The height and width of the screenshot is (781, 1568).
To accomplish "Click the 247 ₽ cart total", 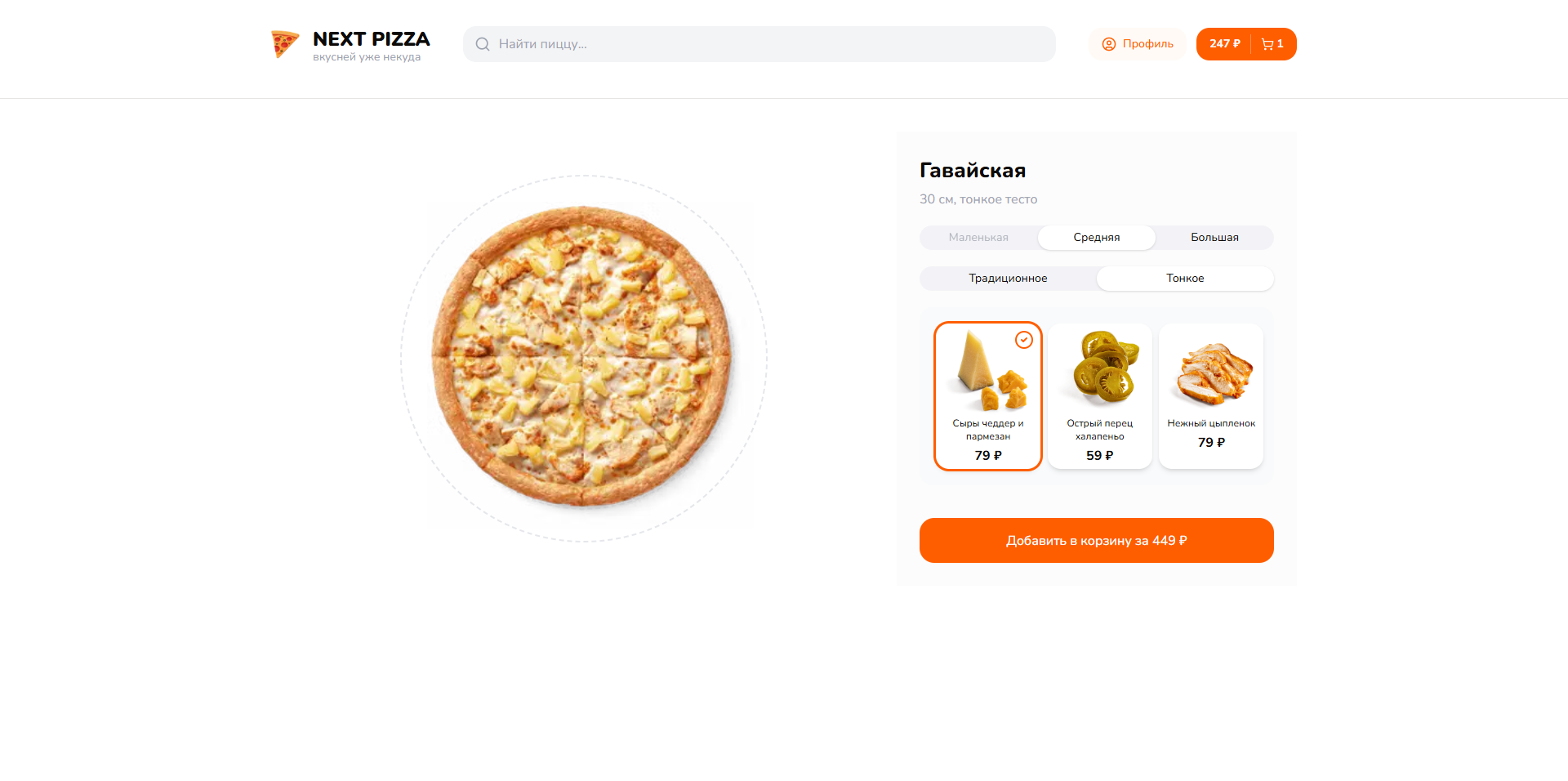I will coord(1223,43).
